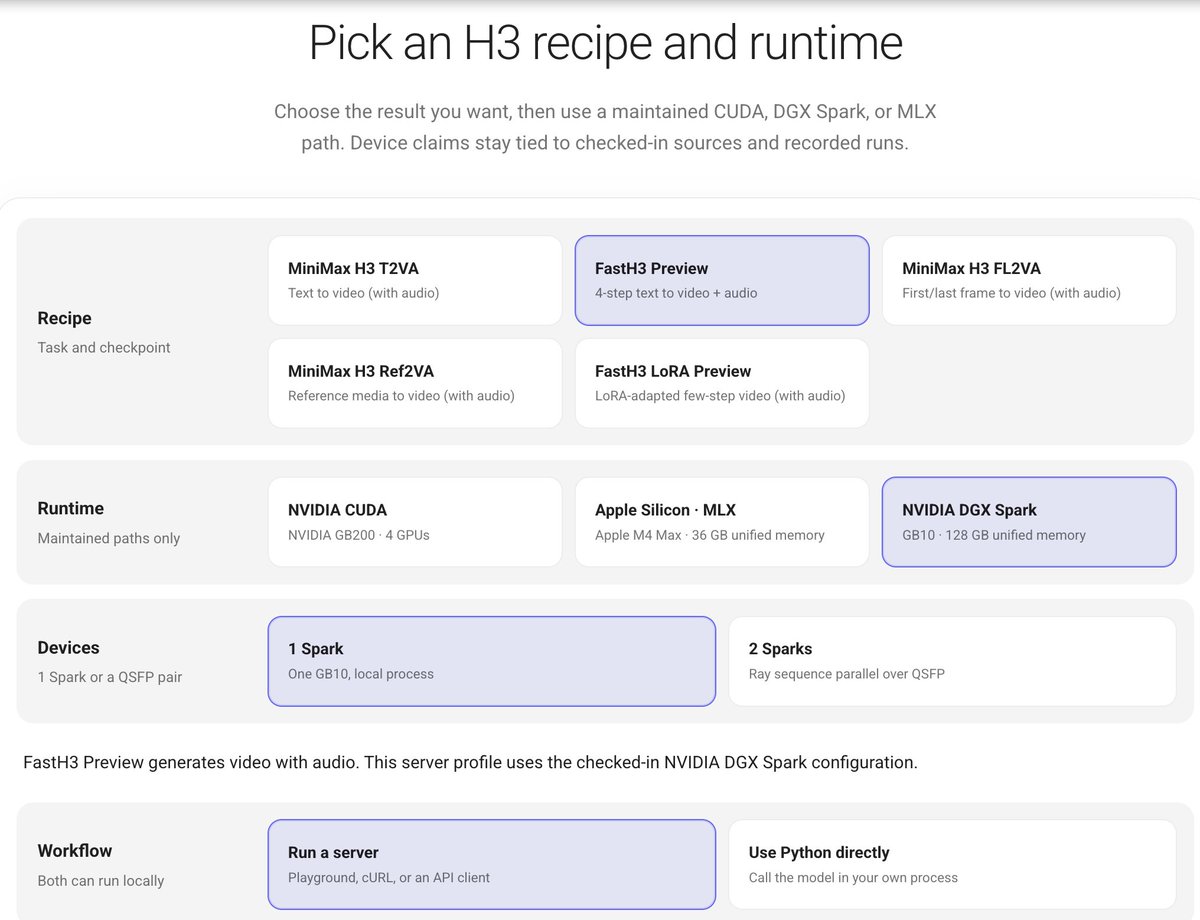Switch devices to 2 Sparks
Viewport: 1200px width, 920px height.
click(x=952, y=661)
